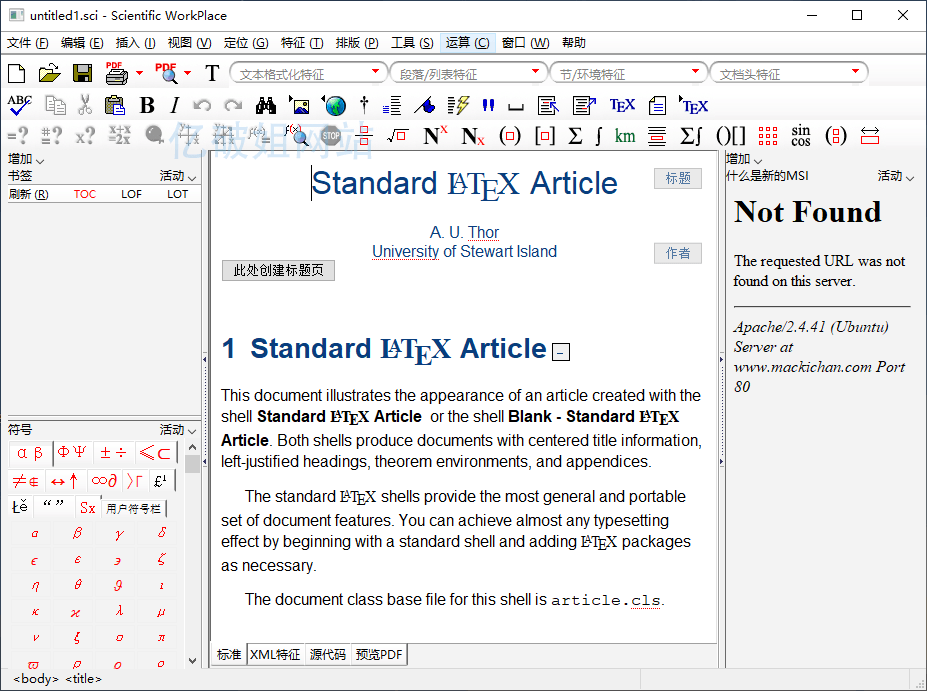
Task: Insert a square root radical
Action: (397, 136)
